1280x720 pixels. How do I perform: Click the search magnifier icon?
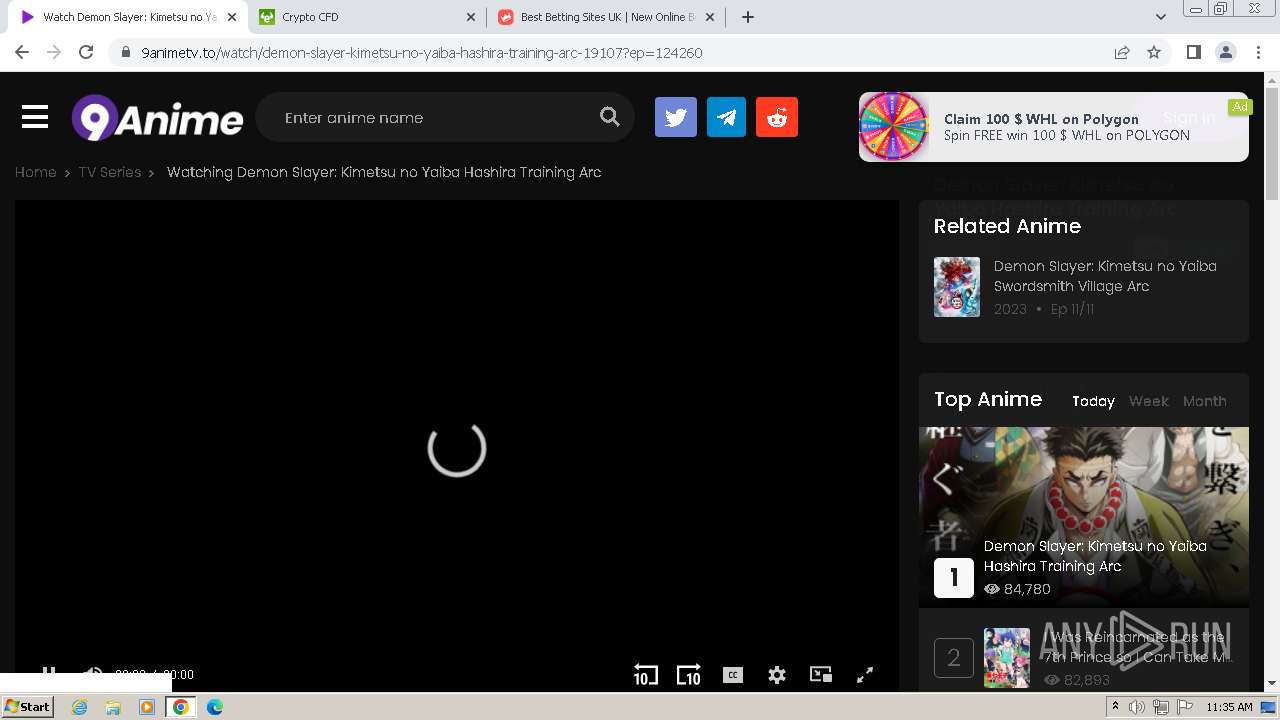tap(610, 117)
